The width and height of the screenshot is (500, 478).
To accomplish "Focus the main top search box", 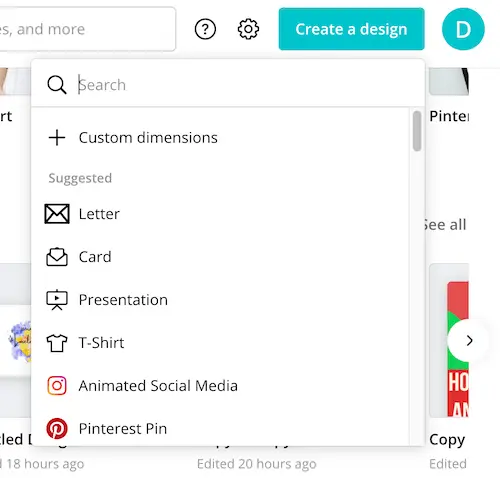I will tap(88, 29).
